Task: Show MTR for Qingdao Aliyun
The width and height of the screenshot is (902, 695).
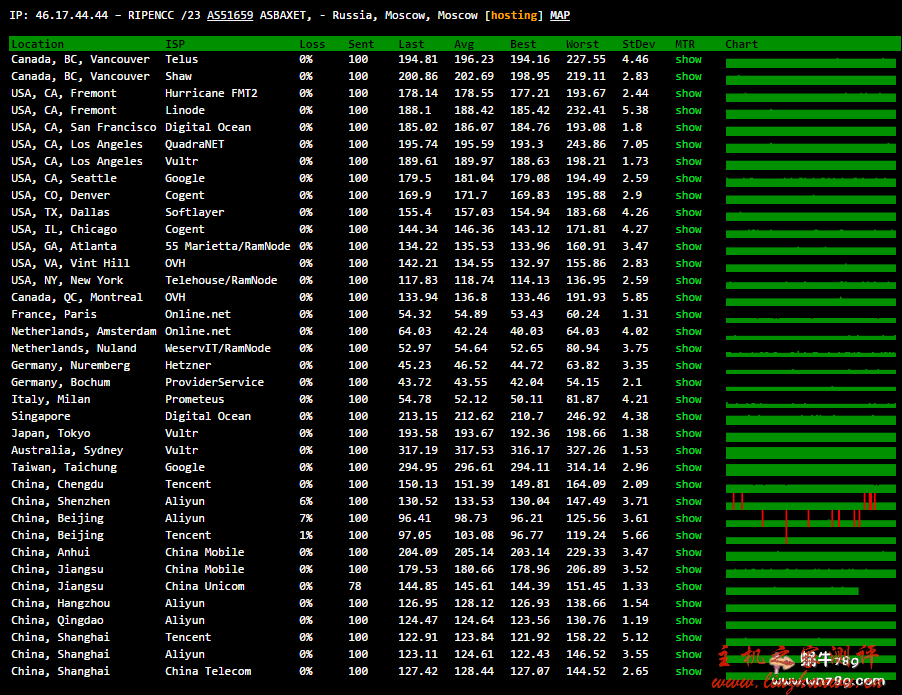Action: coord(688,620)
